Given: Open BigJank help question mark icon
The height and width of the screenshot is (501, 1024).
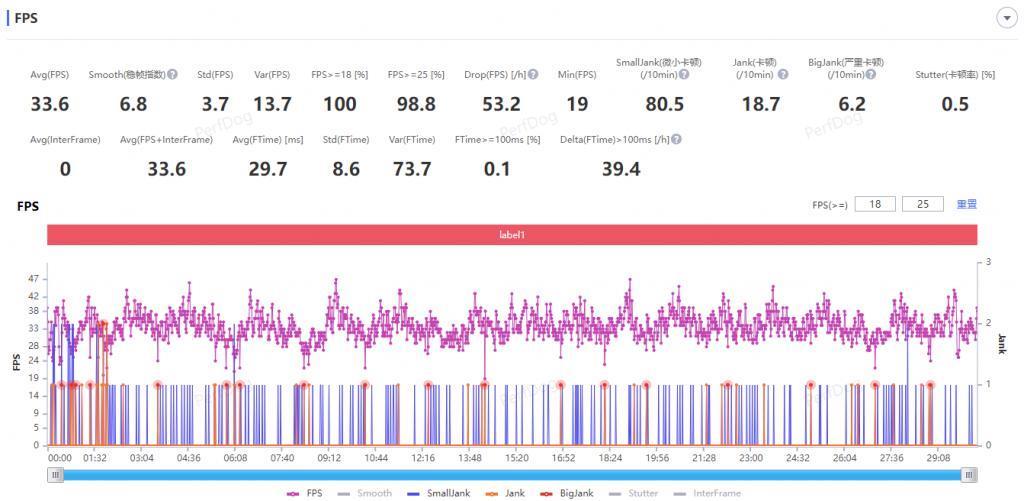Looking at the screenshot, I should 871,74.
